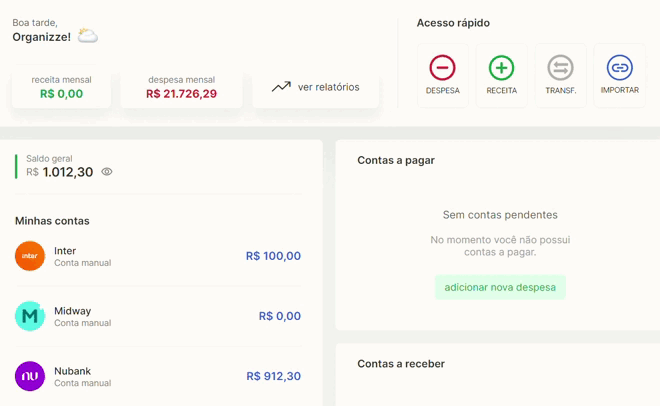660x406 pixels.
Task: Click the cloud weather icon beside Organizze
Action: (x=88, y=36)
